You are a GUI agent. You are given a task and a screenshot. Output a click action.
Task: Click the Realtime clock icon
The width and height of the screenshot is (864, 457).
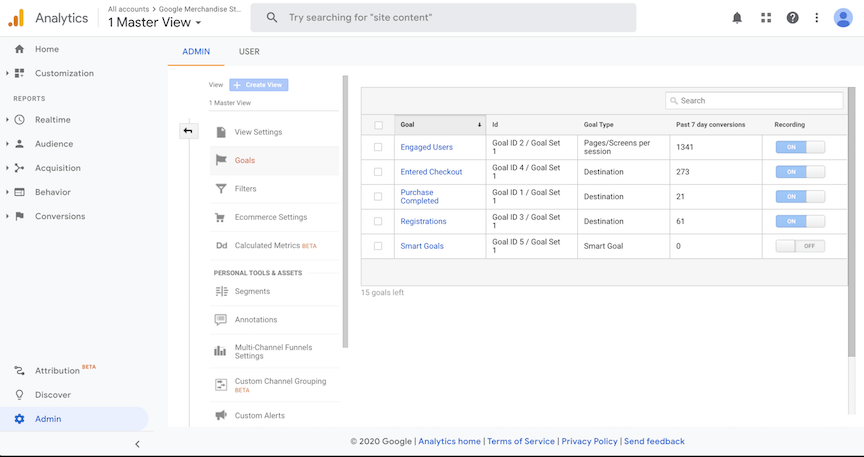click(19, 120)
